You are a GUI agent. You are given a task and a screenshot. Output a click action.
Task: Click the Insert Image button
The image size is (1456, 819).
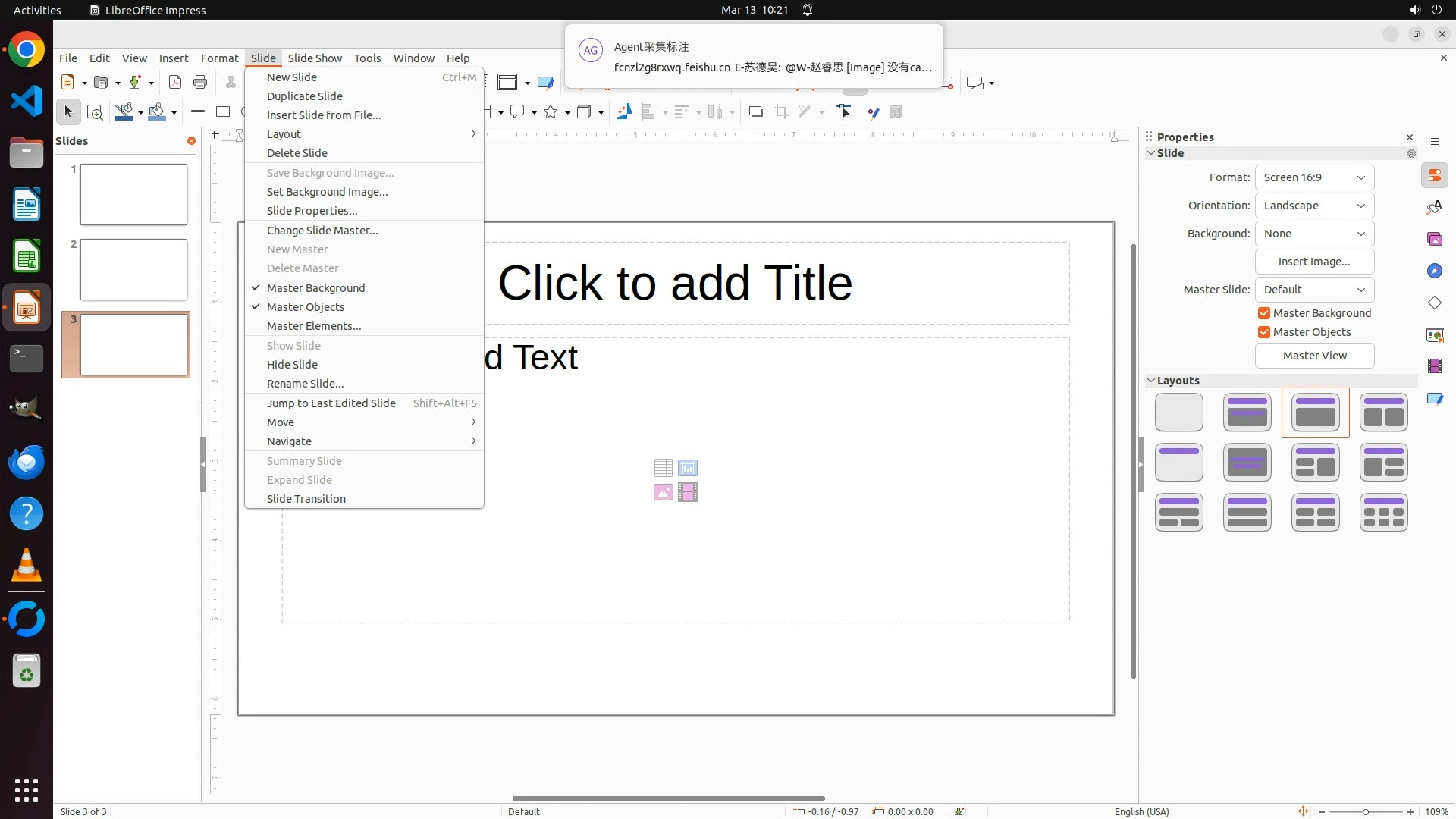pos(1314,262)
